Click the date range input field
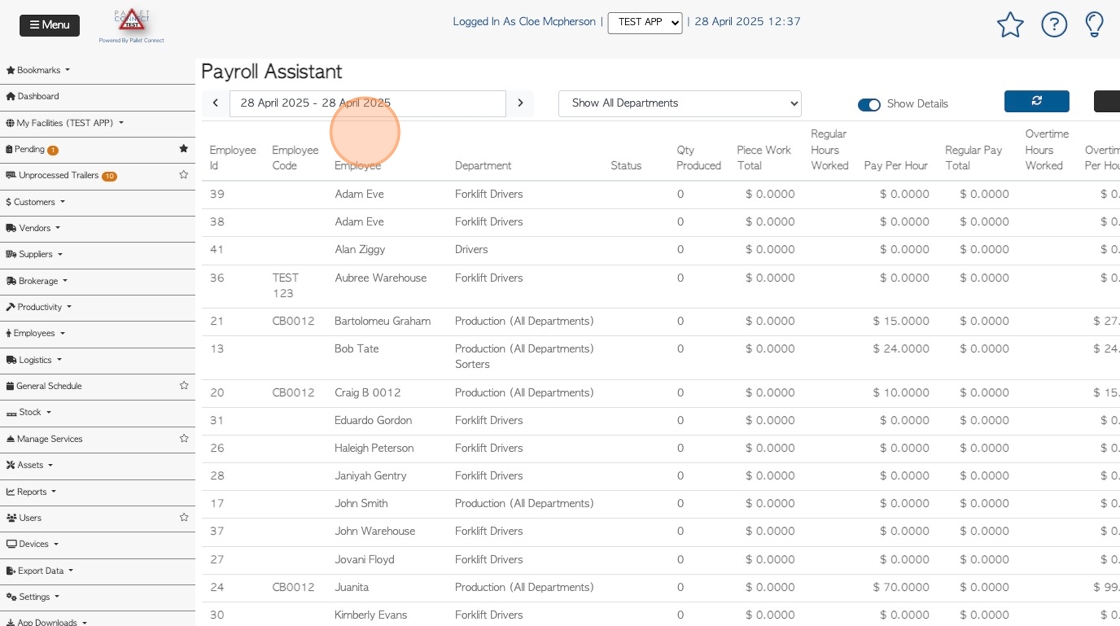 tap(367, 103)
